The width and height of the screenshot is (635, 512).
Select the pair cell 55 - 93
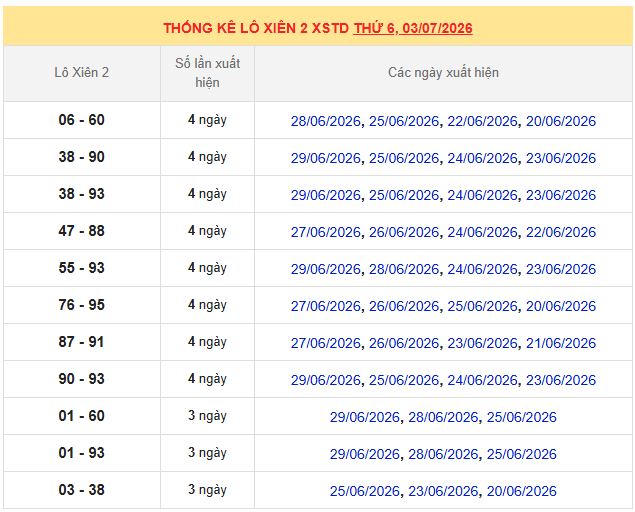point(82,268)
